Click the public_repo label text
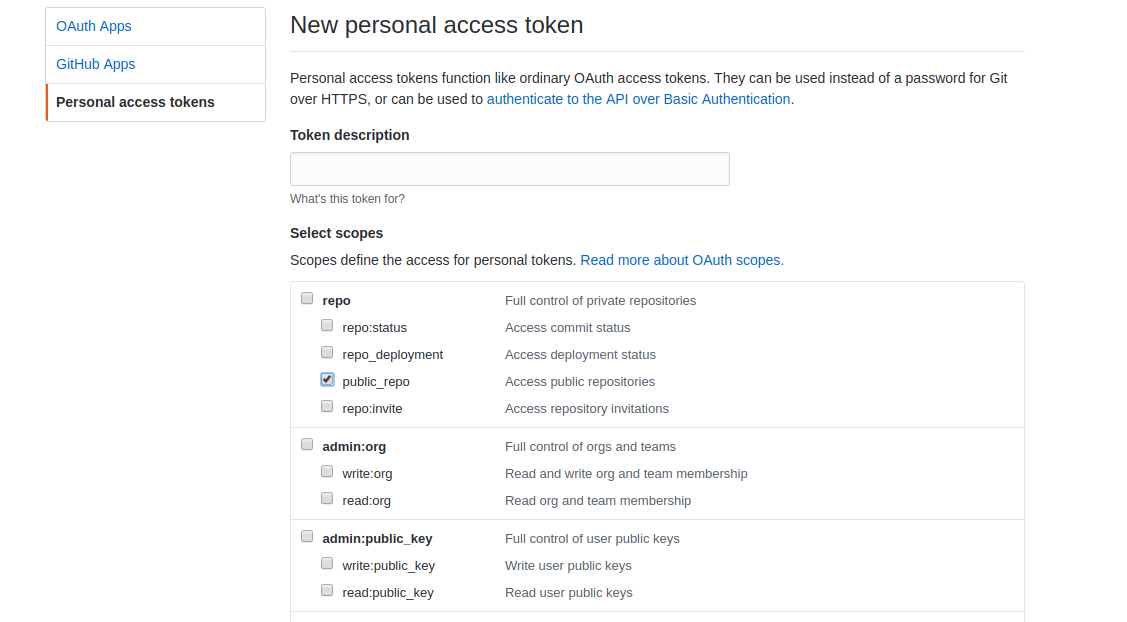 [x=376, y=382]
